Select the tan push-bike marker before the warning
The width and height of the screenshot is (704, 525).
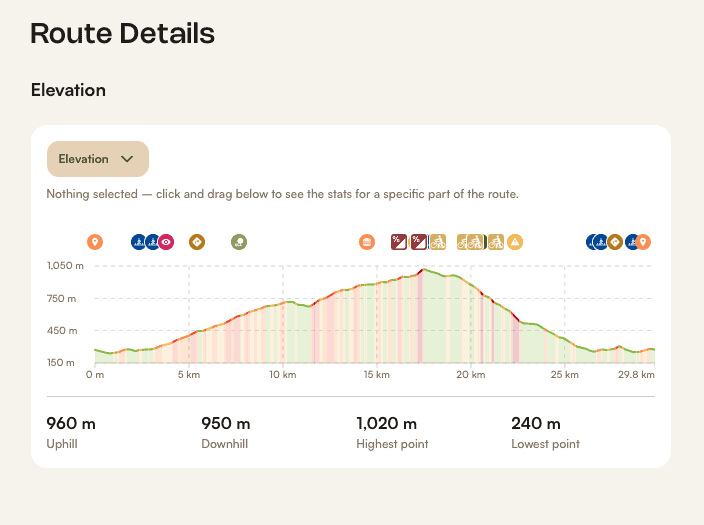(496, 242)
